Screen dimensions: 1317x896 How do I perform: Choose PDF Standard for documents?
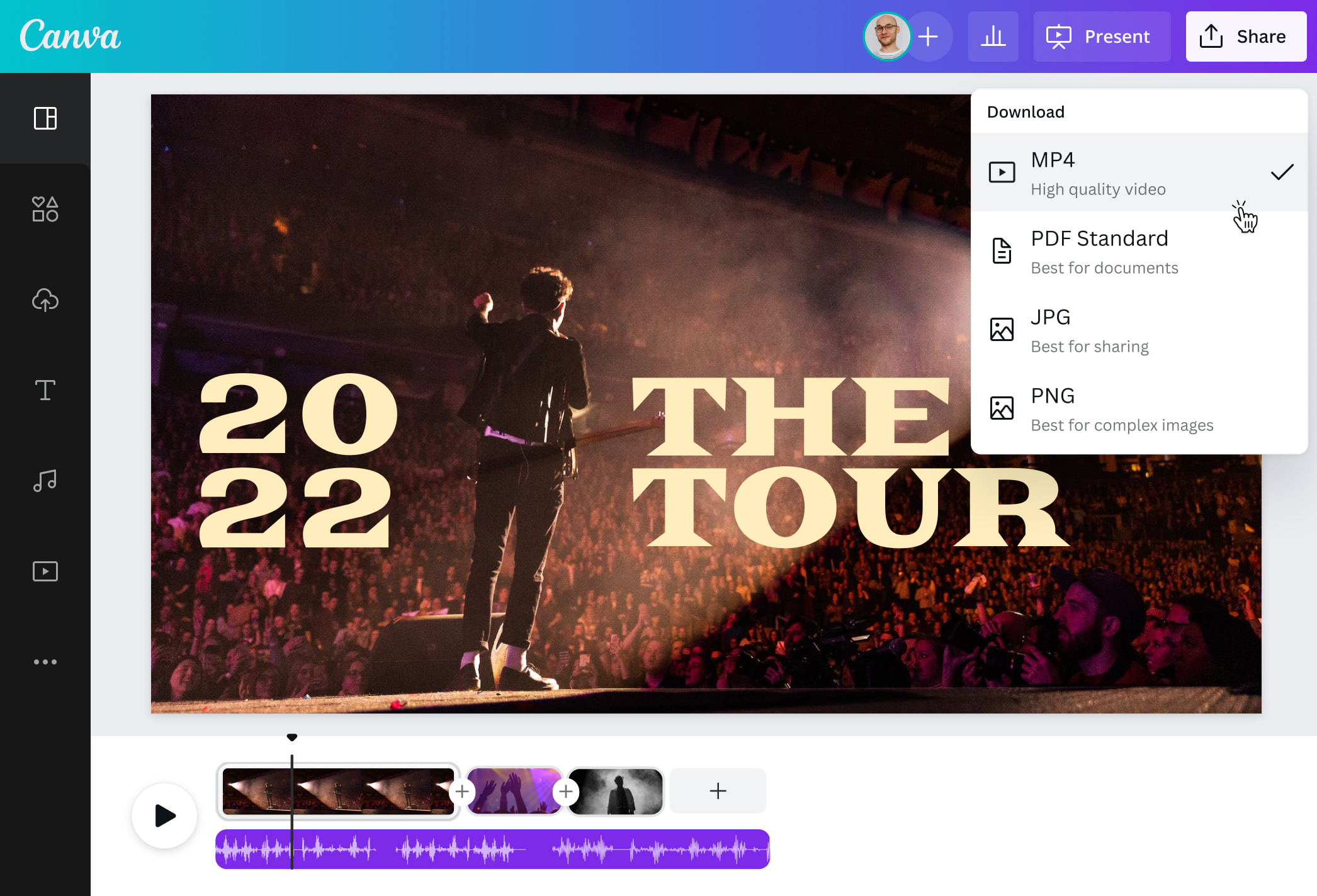(x=1099, y=251)
